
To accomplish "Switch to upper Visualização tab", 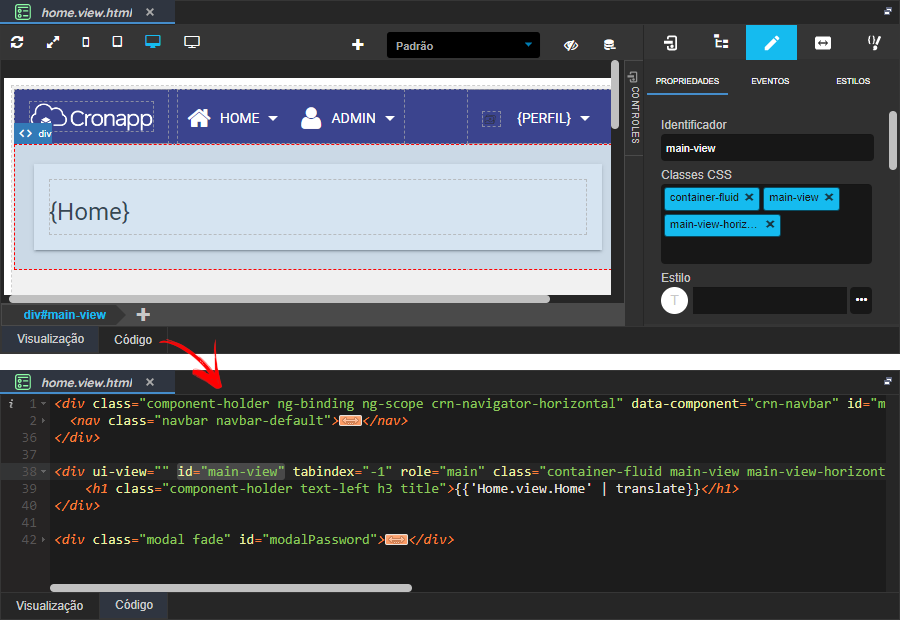I will point(50,339).
